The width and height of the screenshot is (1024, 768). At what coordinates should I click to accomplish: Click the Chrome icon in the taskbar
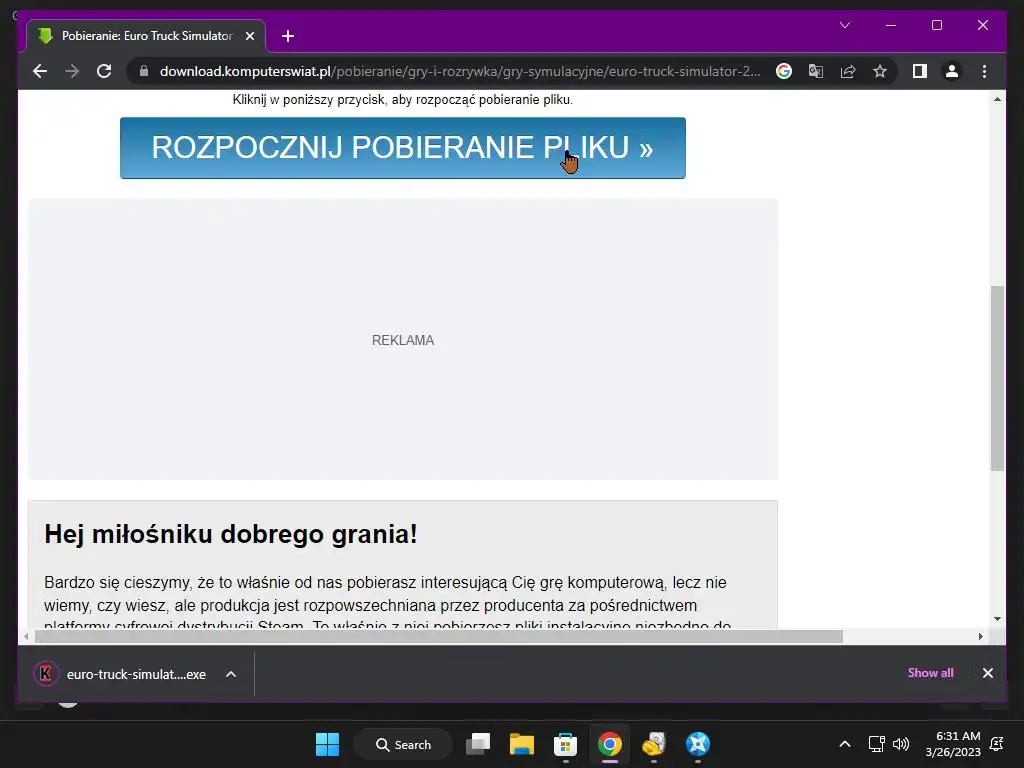(609, 744)
